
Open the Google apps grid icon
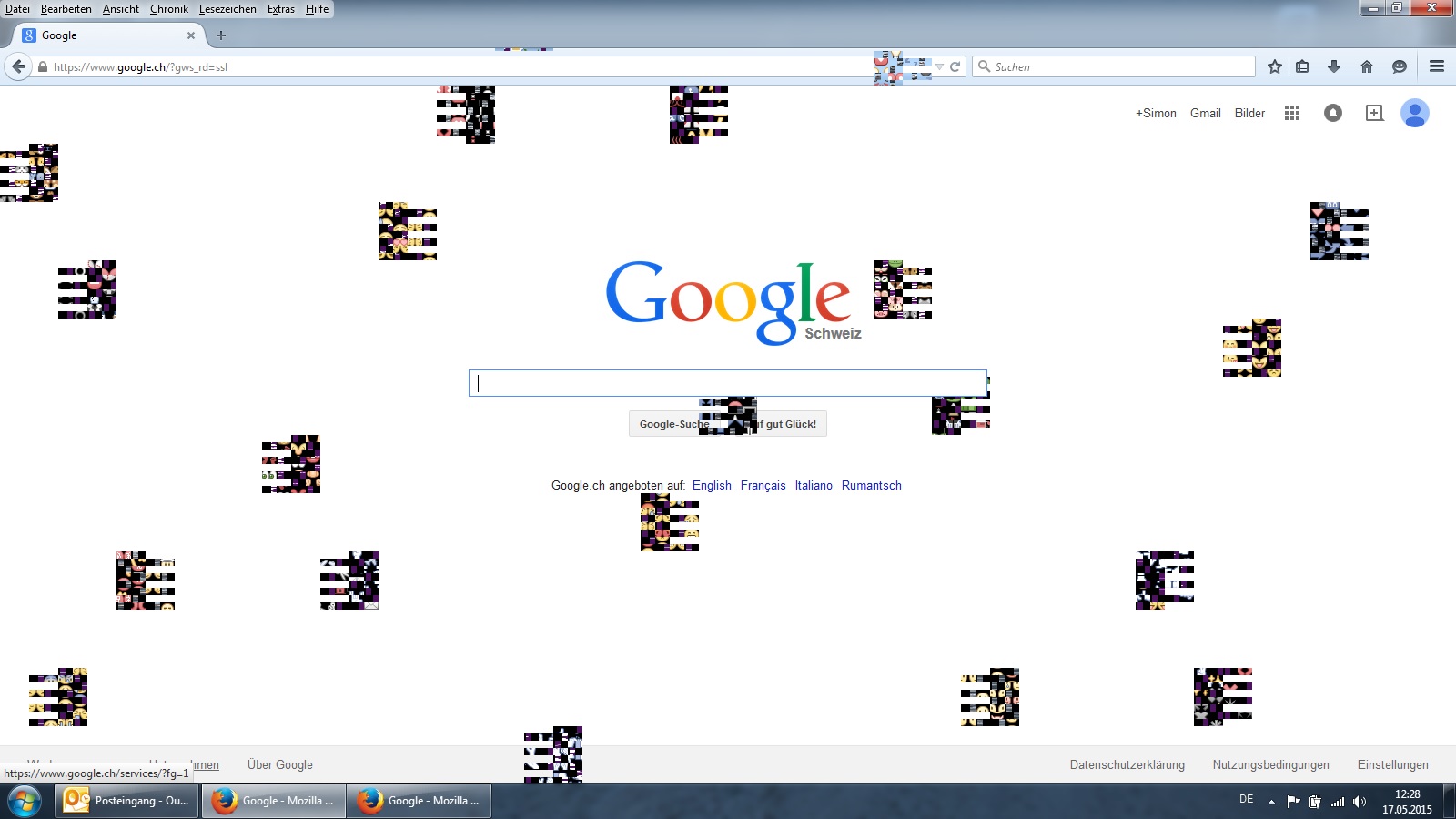coord(1292,113)
